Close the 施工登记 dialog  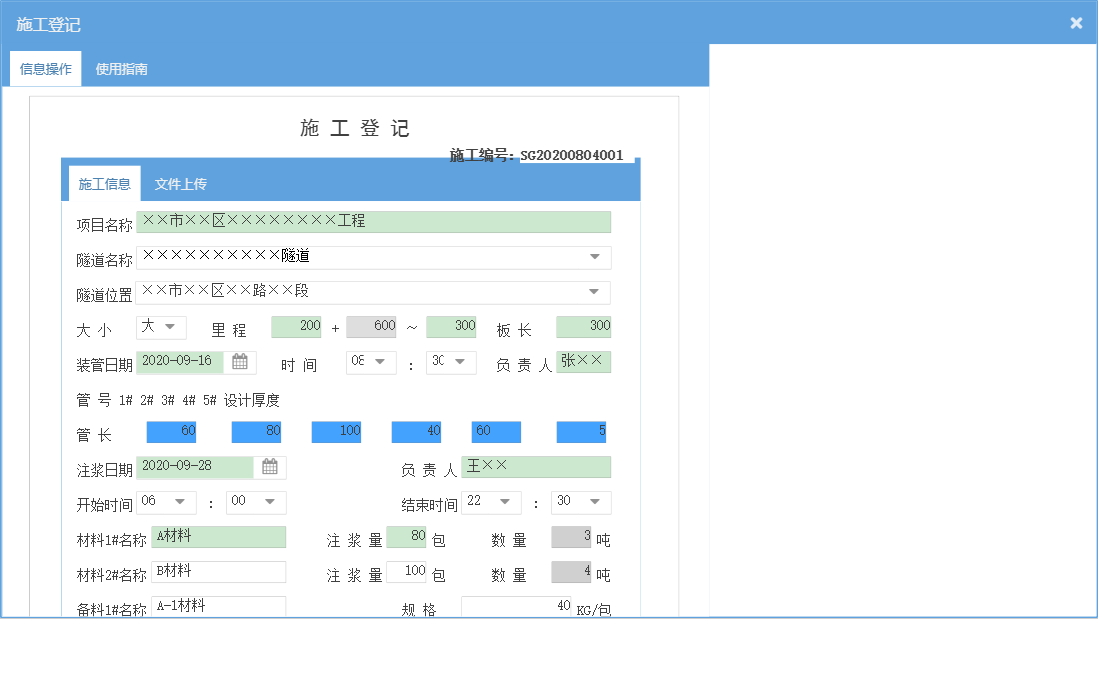1076,22
